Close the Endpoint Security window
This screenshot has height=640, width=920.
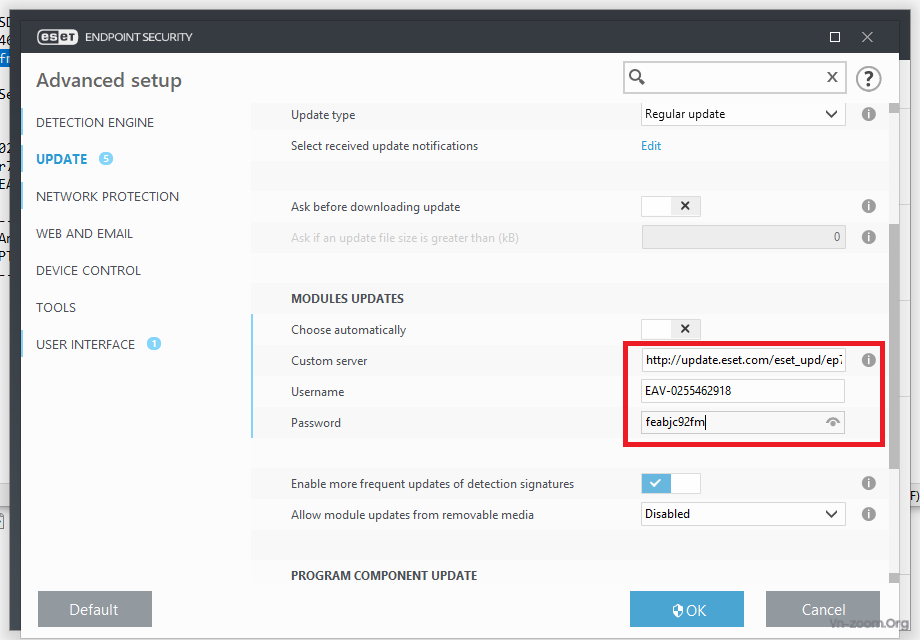(867, 37)
